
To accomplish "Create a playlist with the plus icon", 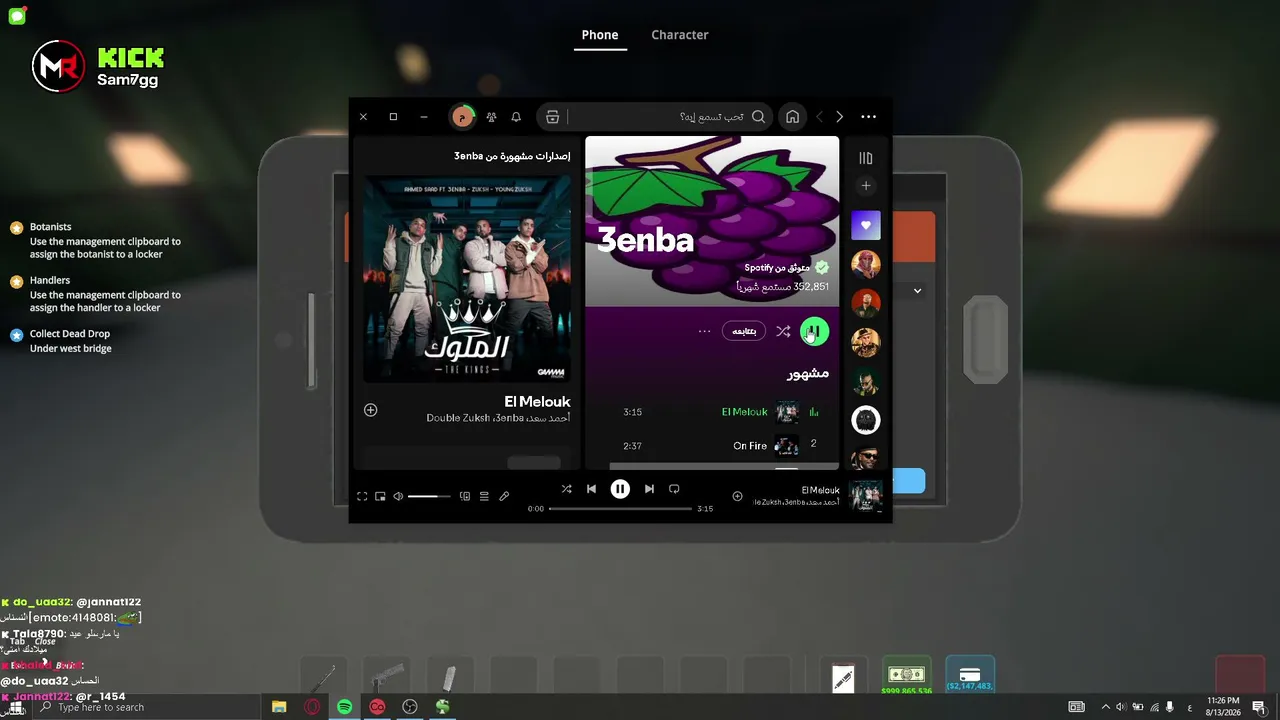I will [x=866, y=186].
